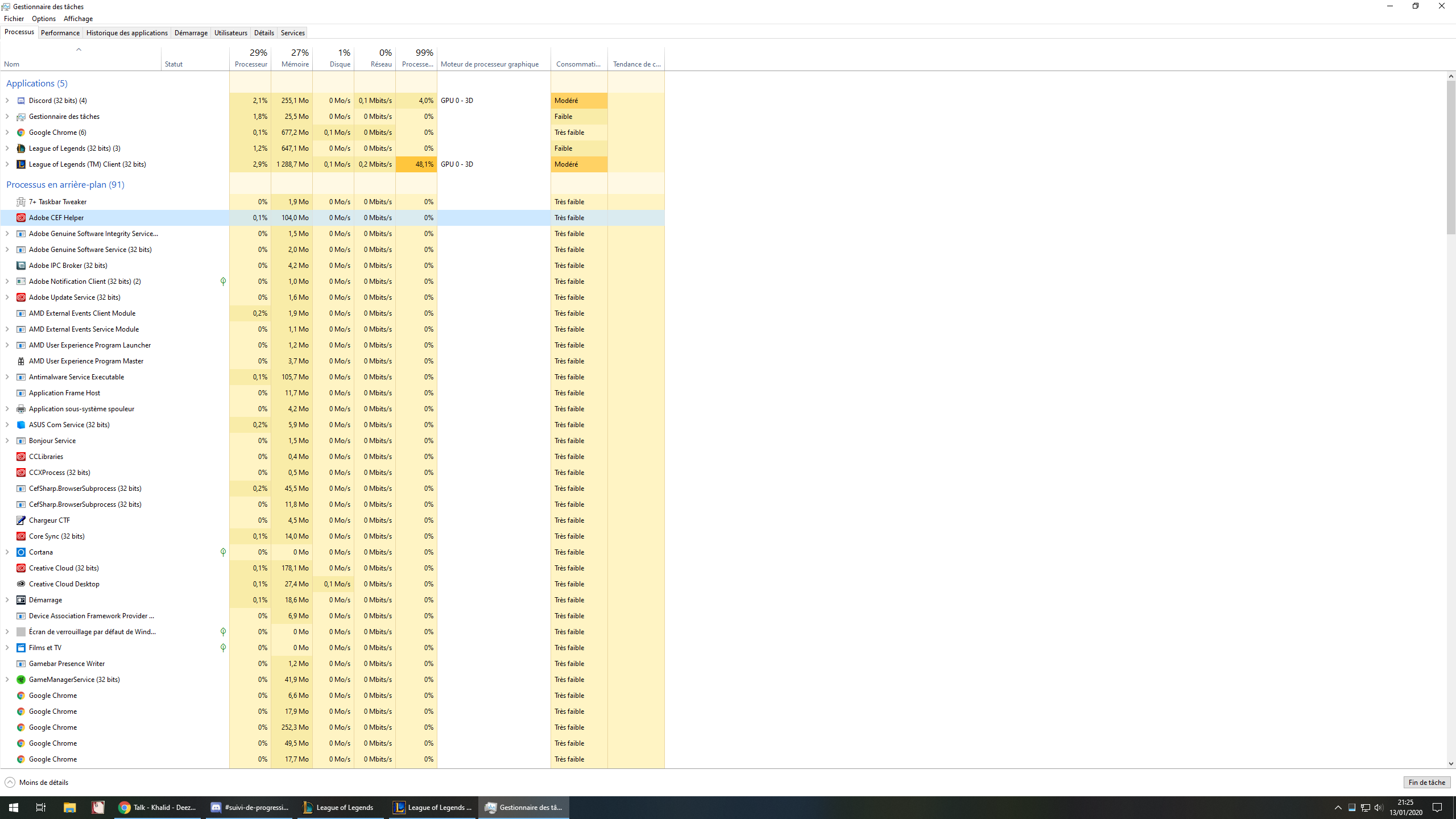This screenshot has height=819, width=1456.
Task: Click Moins de détails to collapse view
Action: click(36, 783)
